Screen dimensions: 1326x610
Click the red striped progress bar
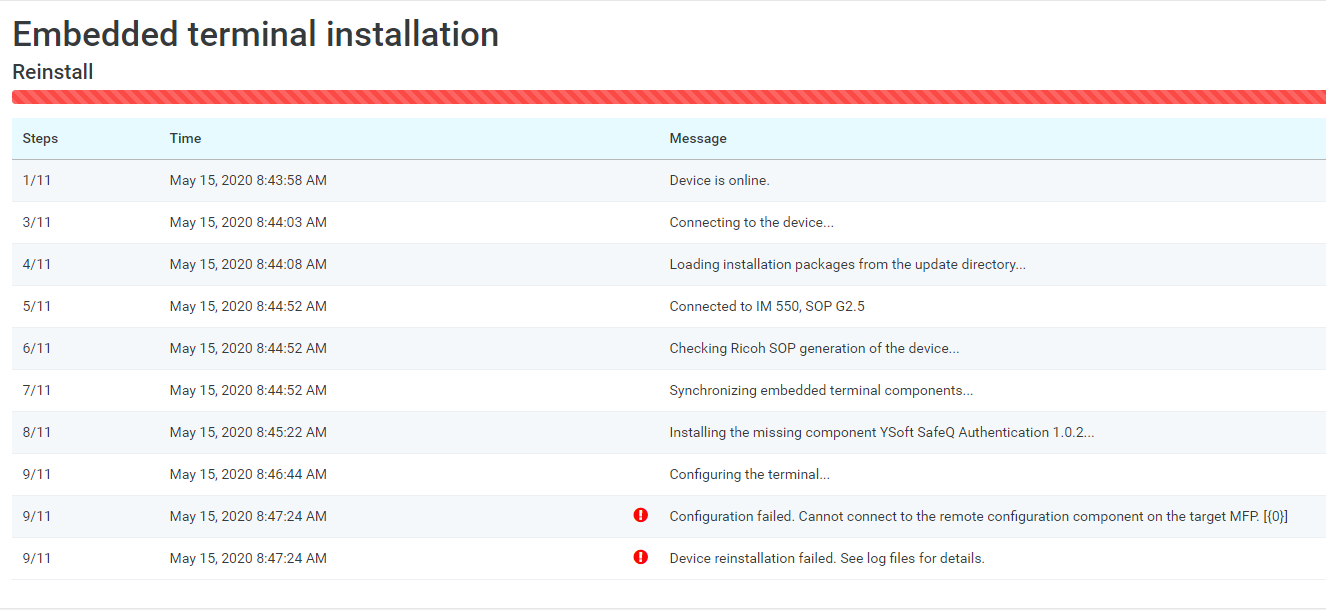pyautogui.click(x=668, y=97)
